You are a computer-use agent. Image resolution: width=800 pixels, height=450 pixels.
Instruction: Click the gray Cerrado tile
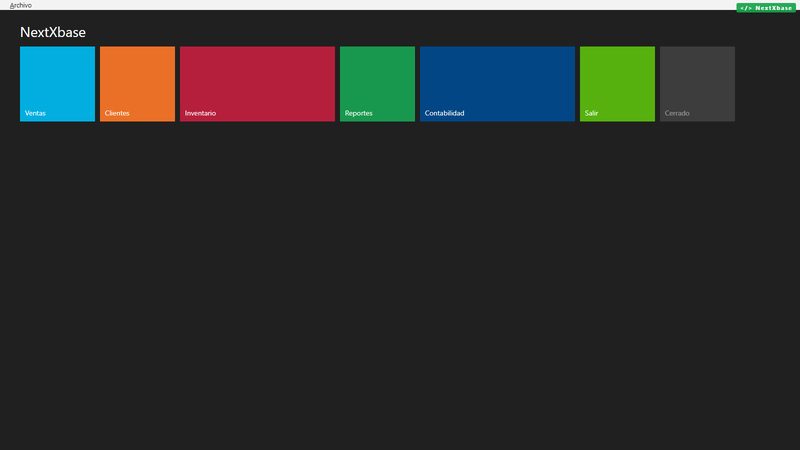click(697, 84)
